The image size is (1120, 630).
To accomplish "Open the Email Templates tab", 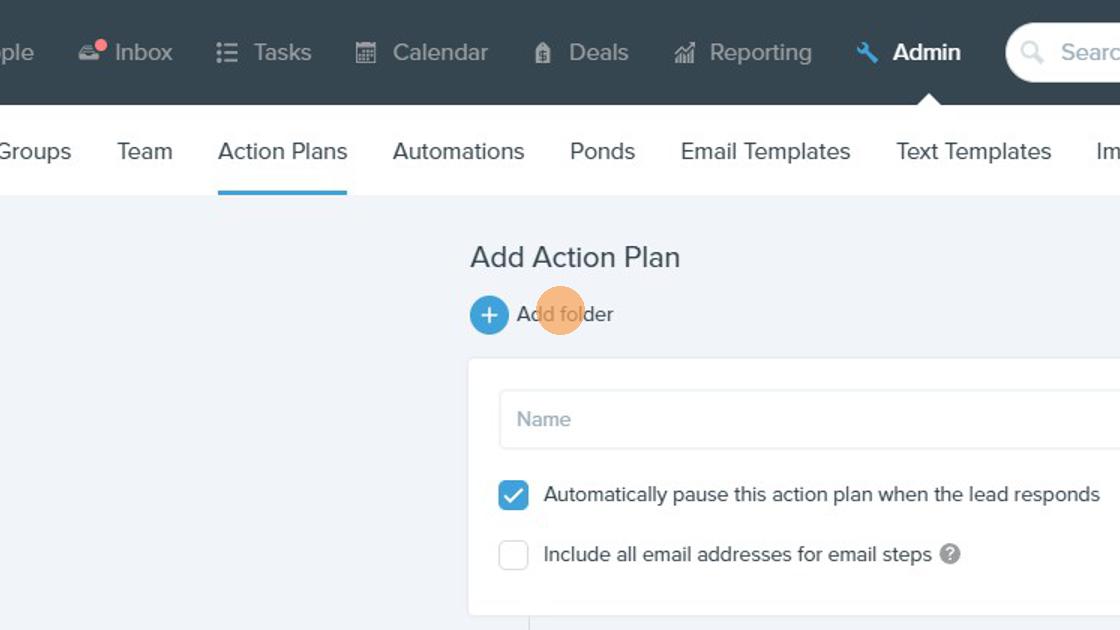I will [x=766, y=151].
